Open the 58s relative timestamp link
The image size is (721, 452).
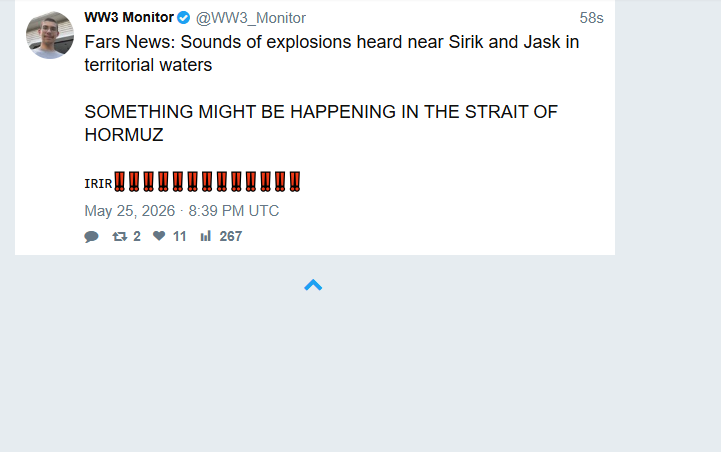click(591, 18)
